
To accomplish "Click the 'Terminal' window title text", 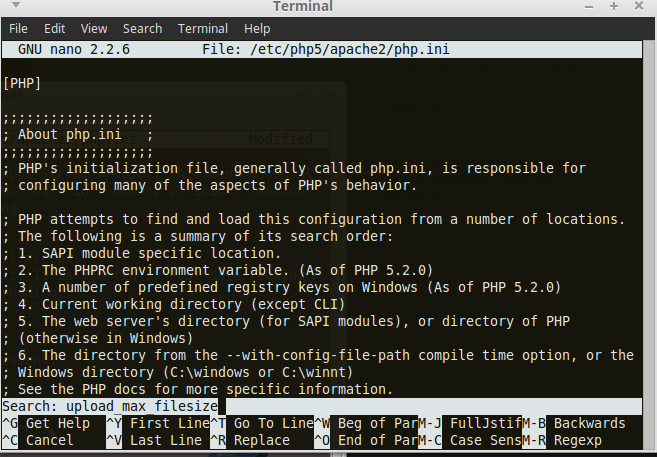I will point(303,6).
